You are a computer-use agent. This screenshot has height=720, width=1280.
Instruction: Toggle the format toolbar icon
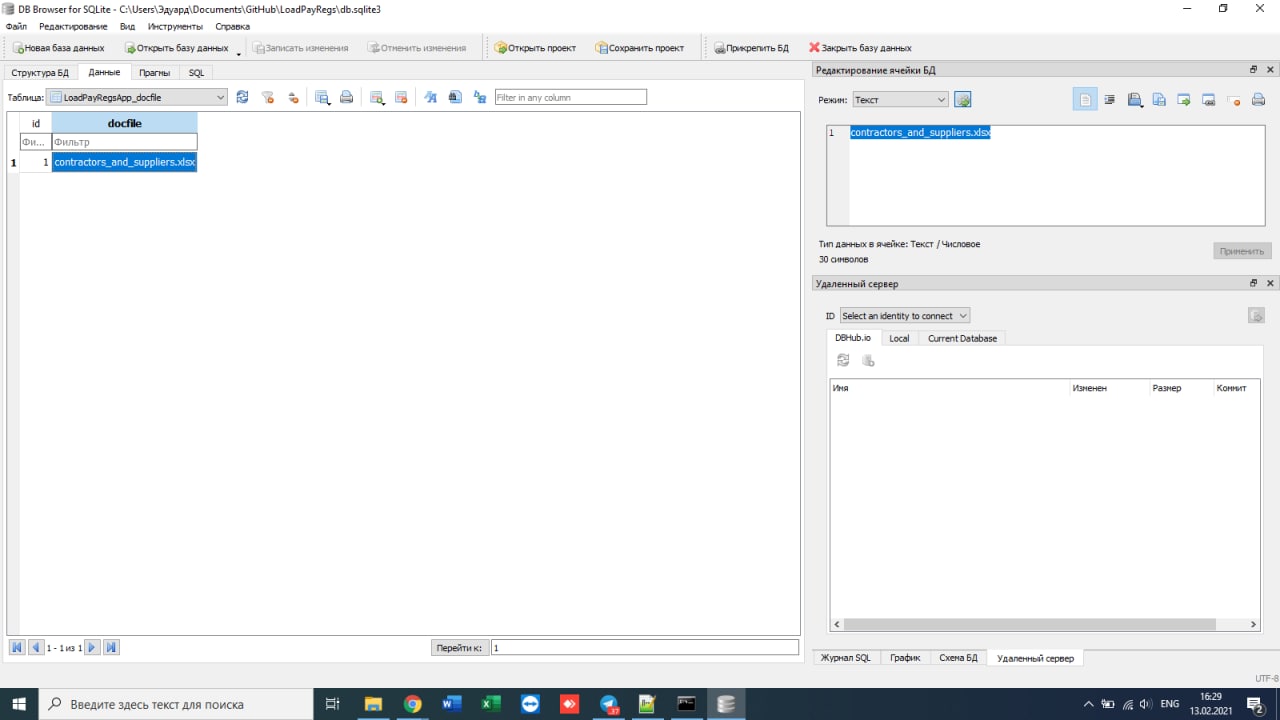[431, 97]
